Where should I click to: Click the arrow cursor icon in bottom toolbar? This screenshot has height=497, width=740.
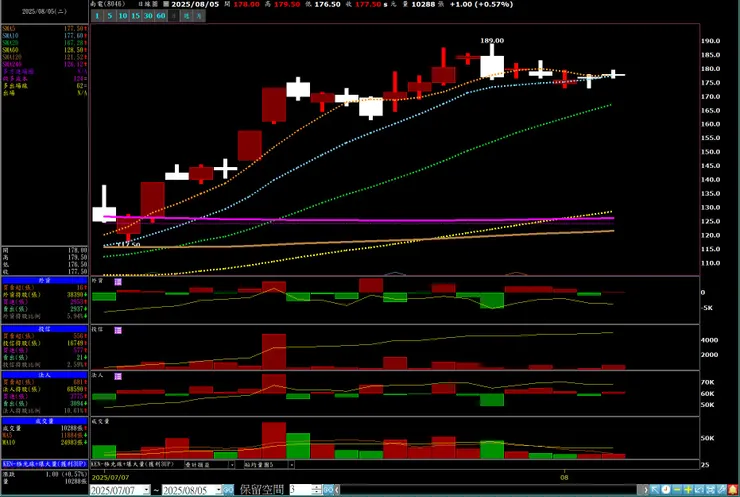[655, 490]
